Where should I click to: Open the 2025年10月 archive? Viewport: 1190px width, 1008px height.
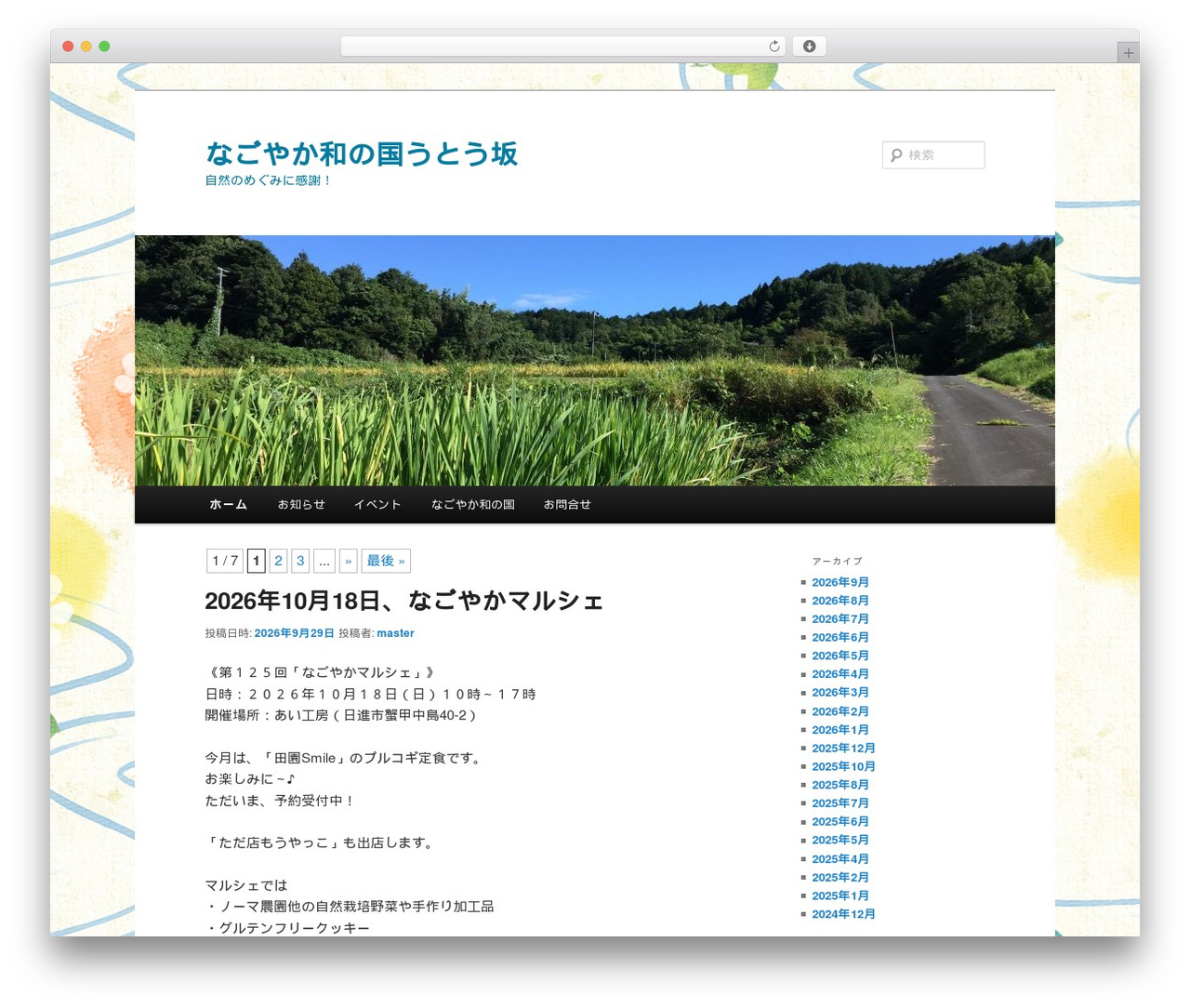point(843,767)
